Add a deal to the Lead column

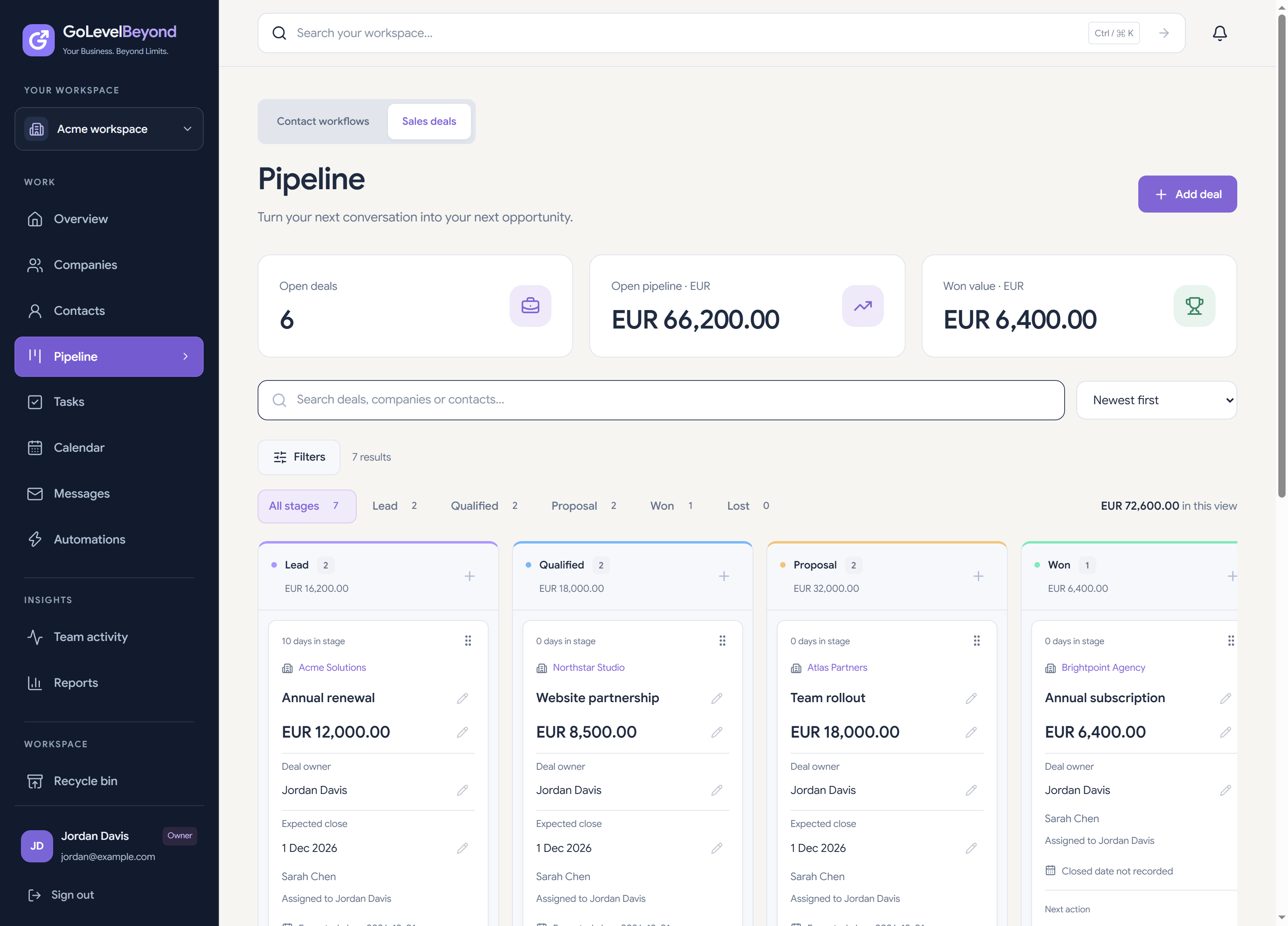click(x=470, y=576)
